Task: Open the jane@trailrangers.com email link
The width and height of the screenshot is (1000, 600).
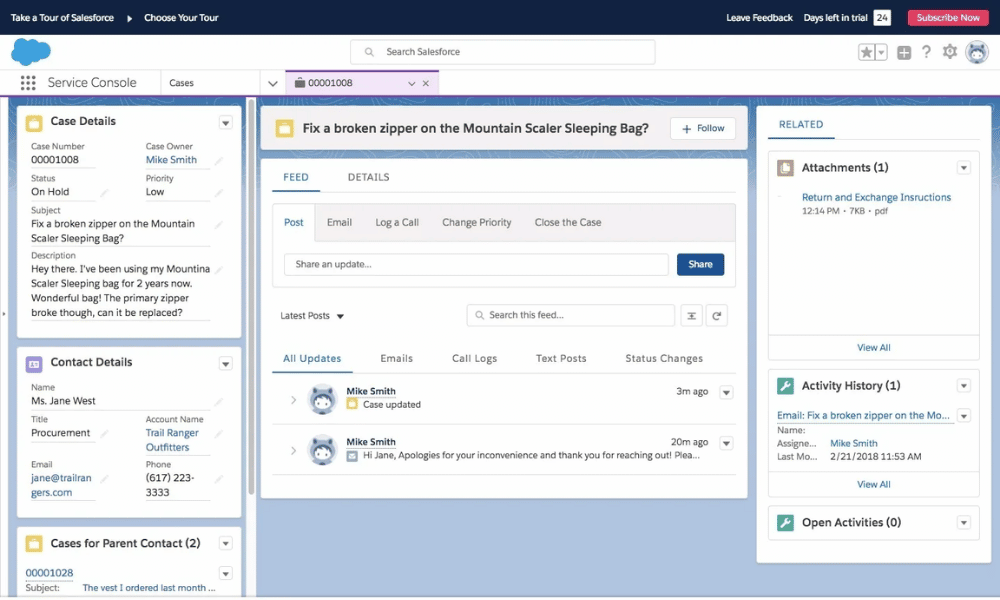Action: point(61,485)
